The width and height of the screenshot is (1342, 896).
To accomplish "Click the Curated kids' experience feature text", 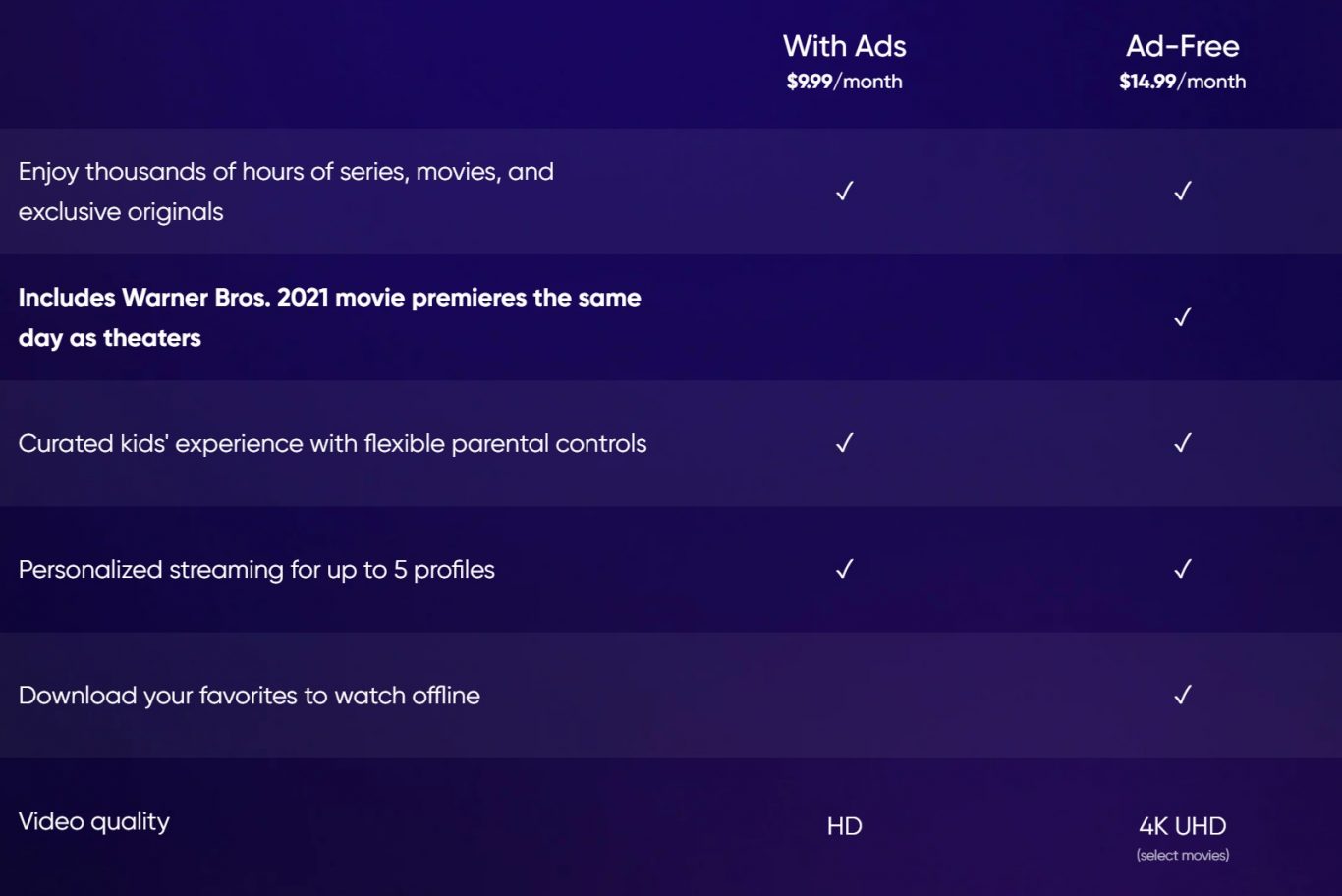I will click(x=332, y=444).
